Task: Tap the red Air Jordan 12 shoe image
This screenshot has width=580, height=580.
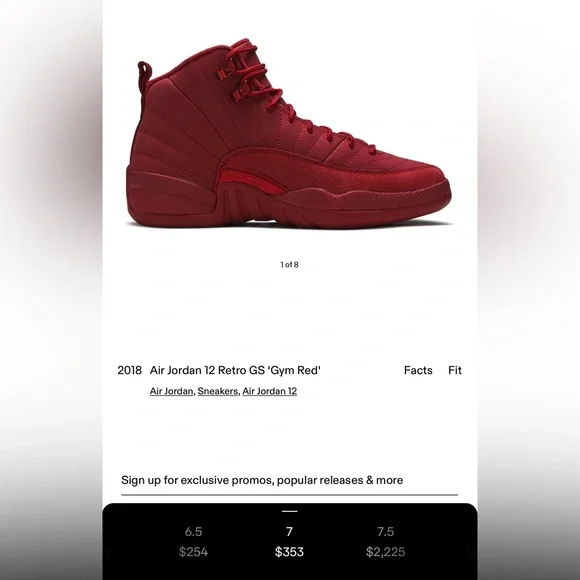Action: pyautogui.click(x=289, y=134)
